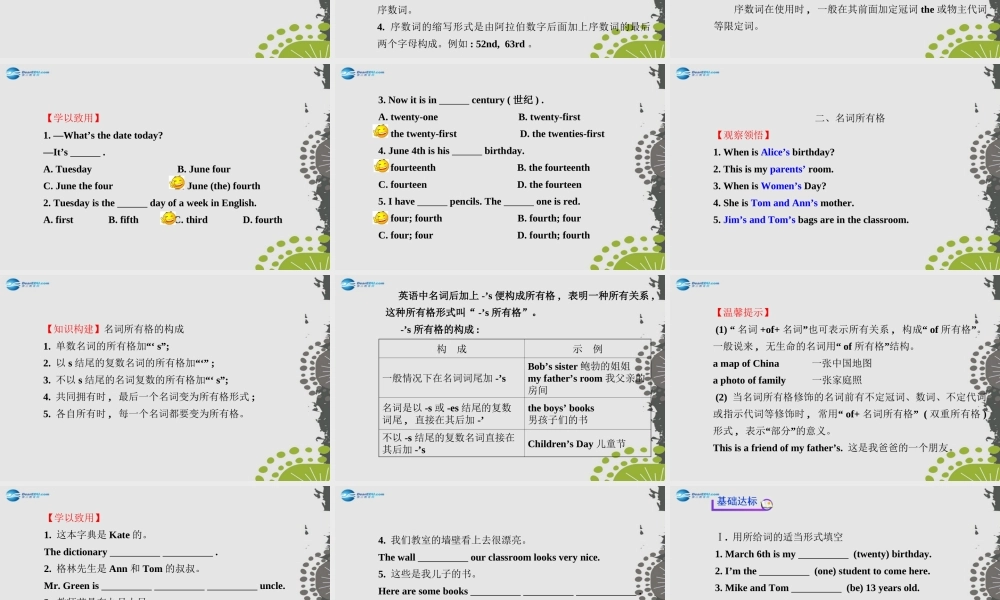Select the option "A. twenty-one"
This screenshot has width=1000, height=600.
pyautogui.click(x=408, y=117)
